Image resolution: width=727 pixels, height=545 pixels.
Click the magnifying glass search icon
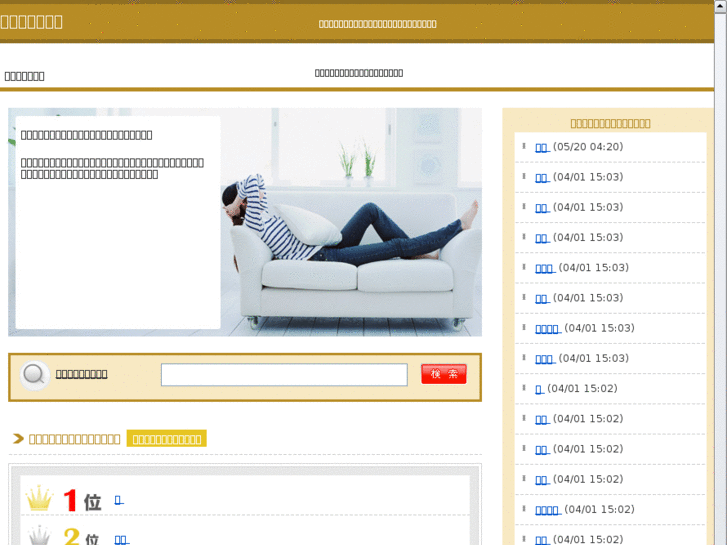click(34, 375)
